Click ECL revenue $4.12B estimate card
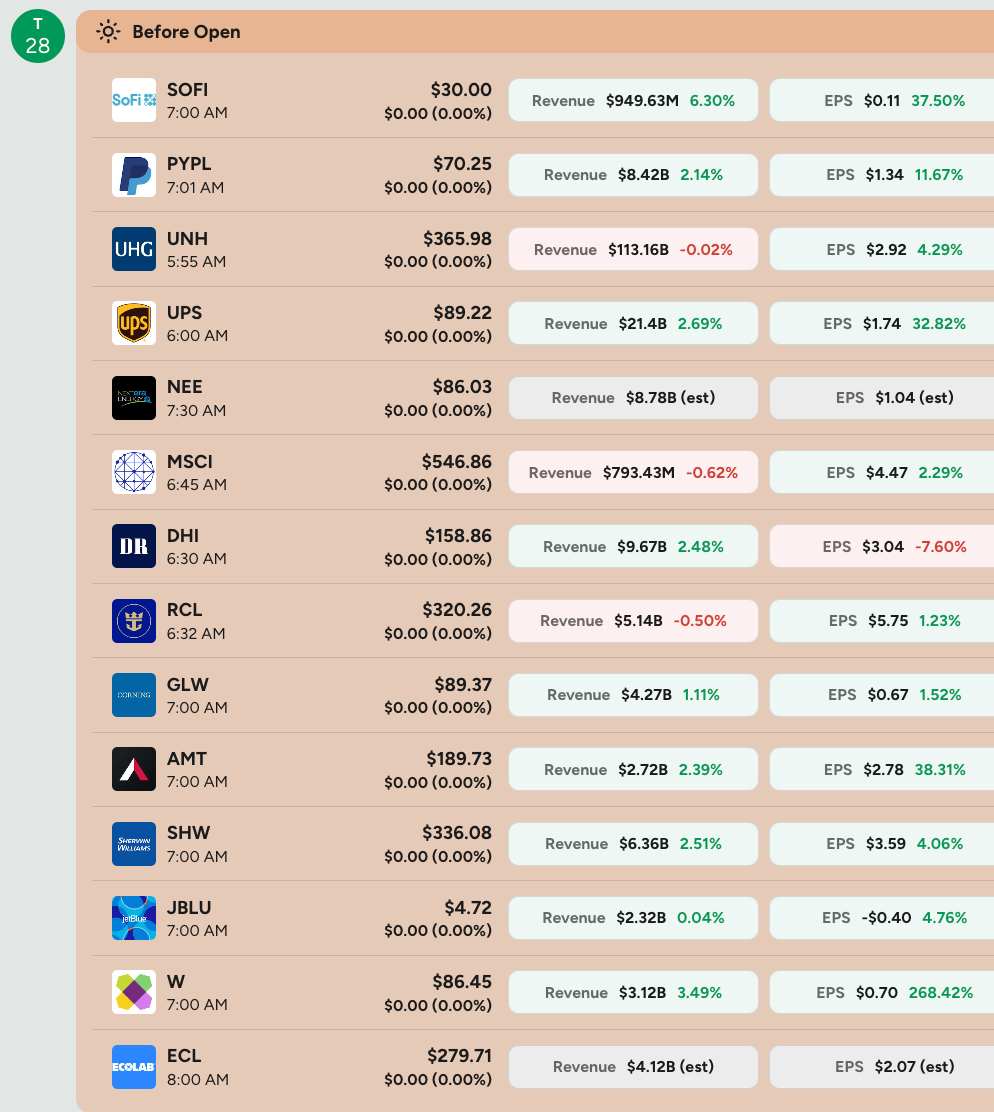Viewport: 994px width, 1112px height. pos(633,1067)
